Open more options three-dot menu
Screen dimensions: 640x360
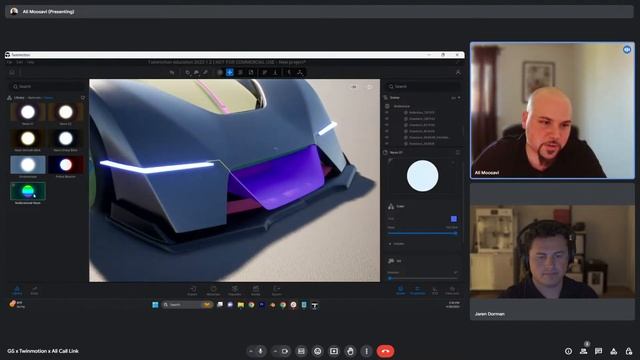point(367,351)
